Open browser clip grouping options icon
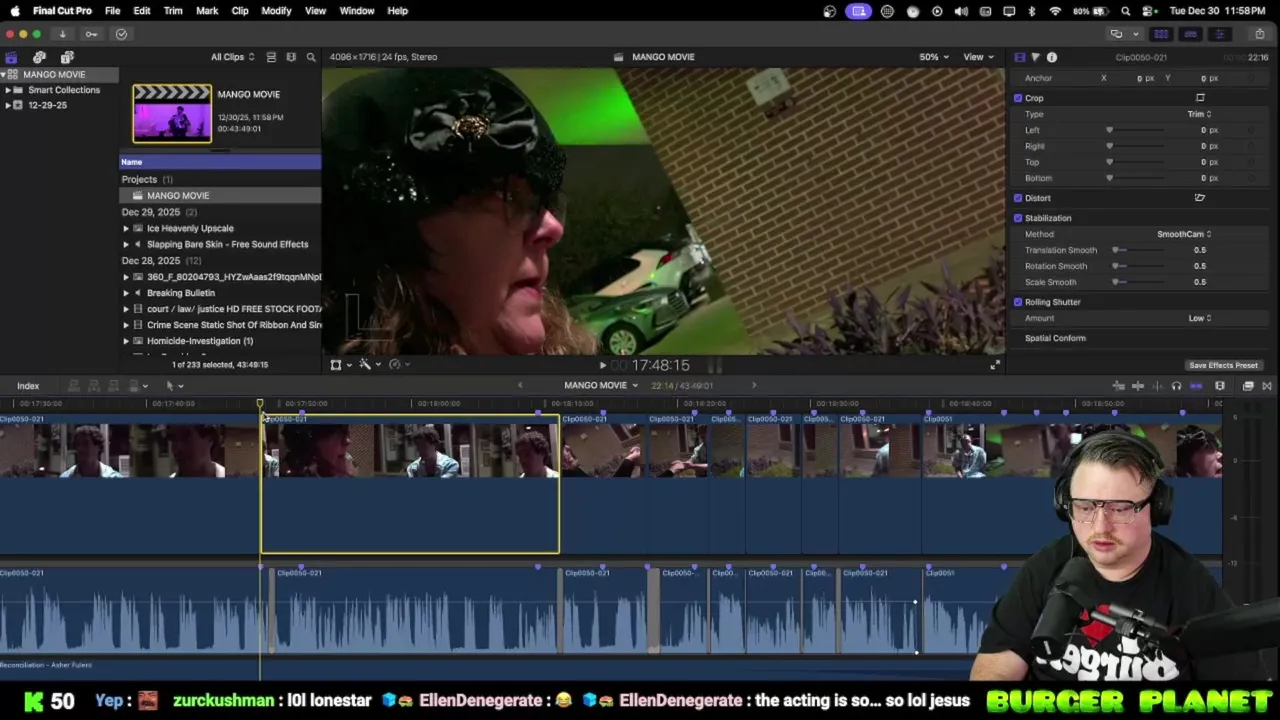Image resolution: width=1280 pixels, height=720 pixels. pos(291,57)
